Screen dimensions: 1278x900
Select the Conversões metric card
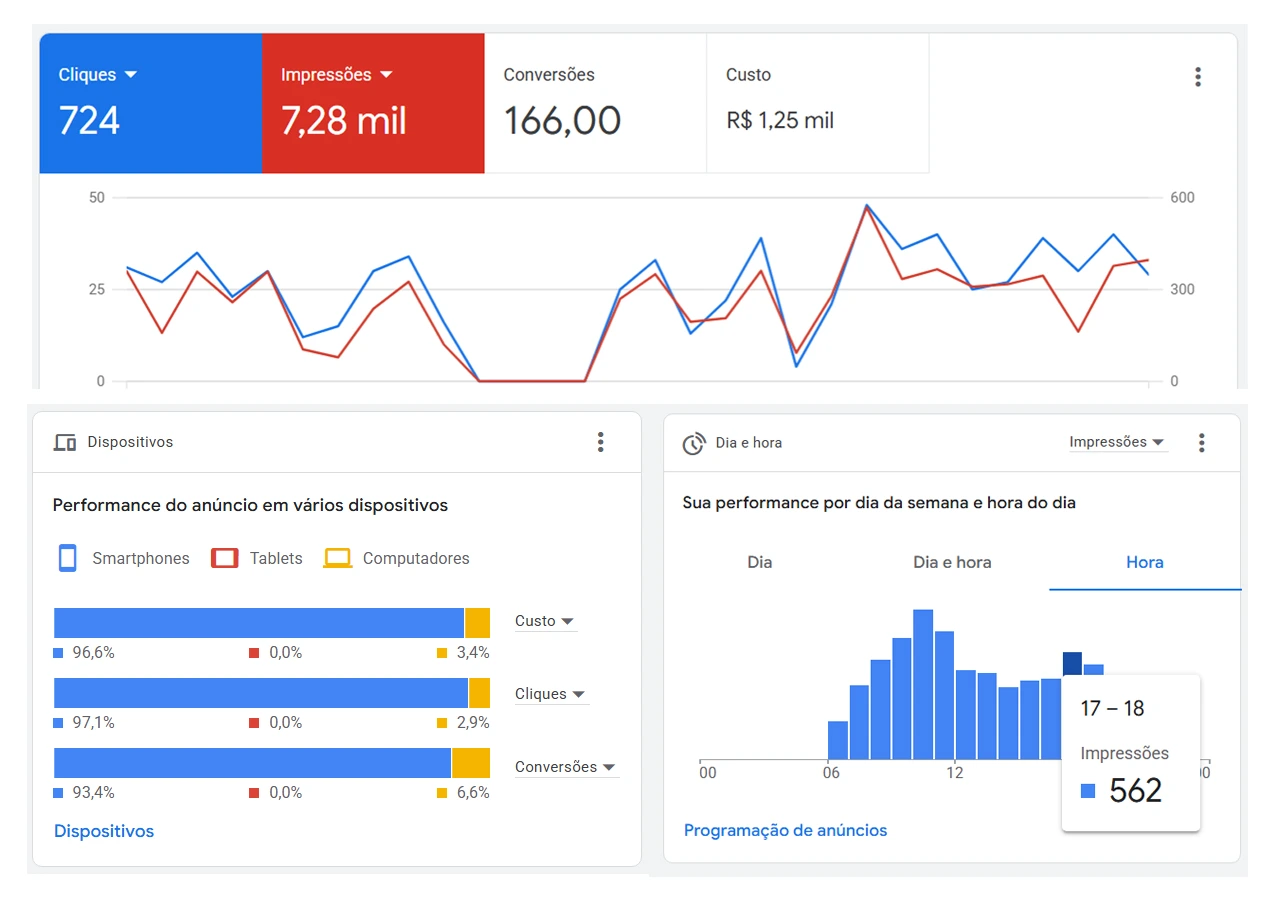coord(595,103)
